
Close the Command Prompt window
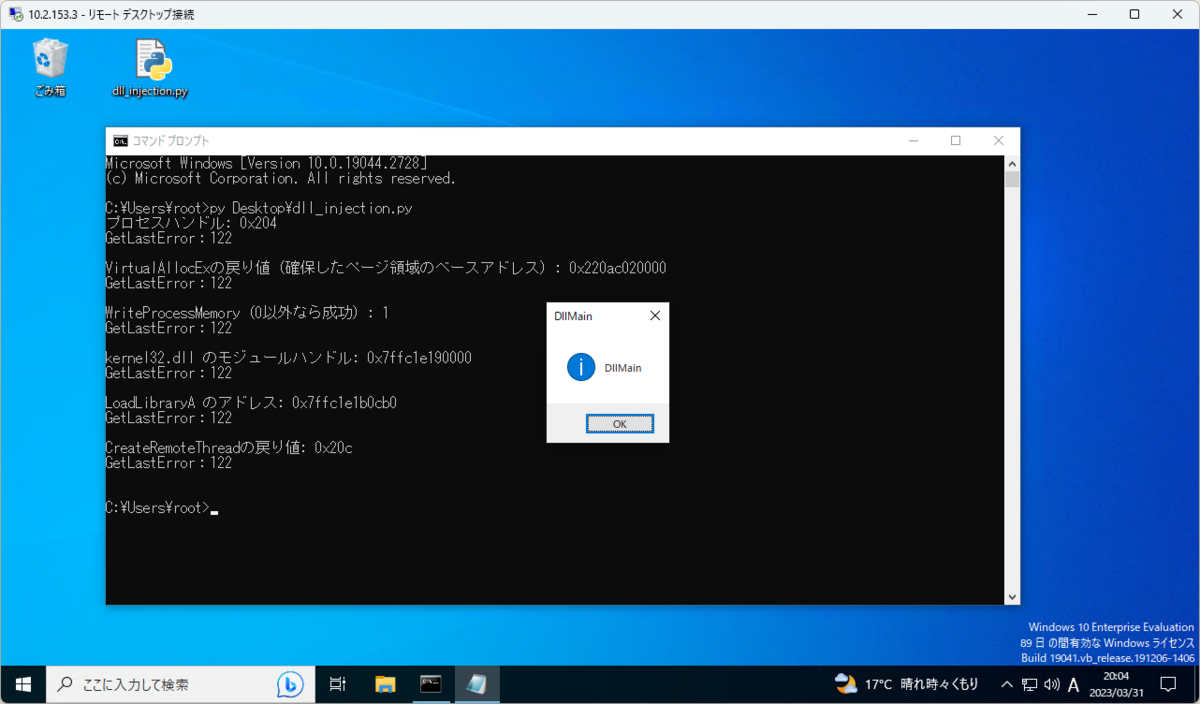998,141
